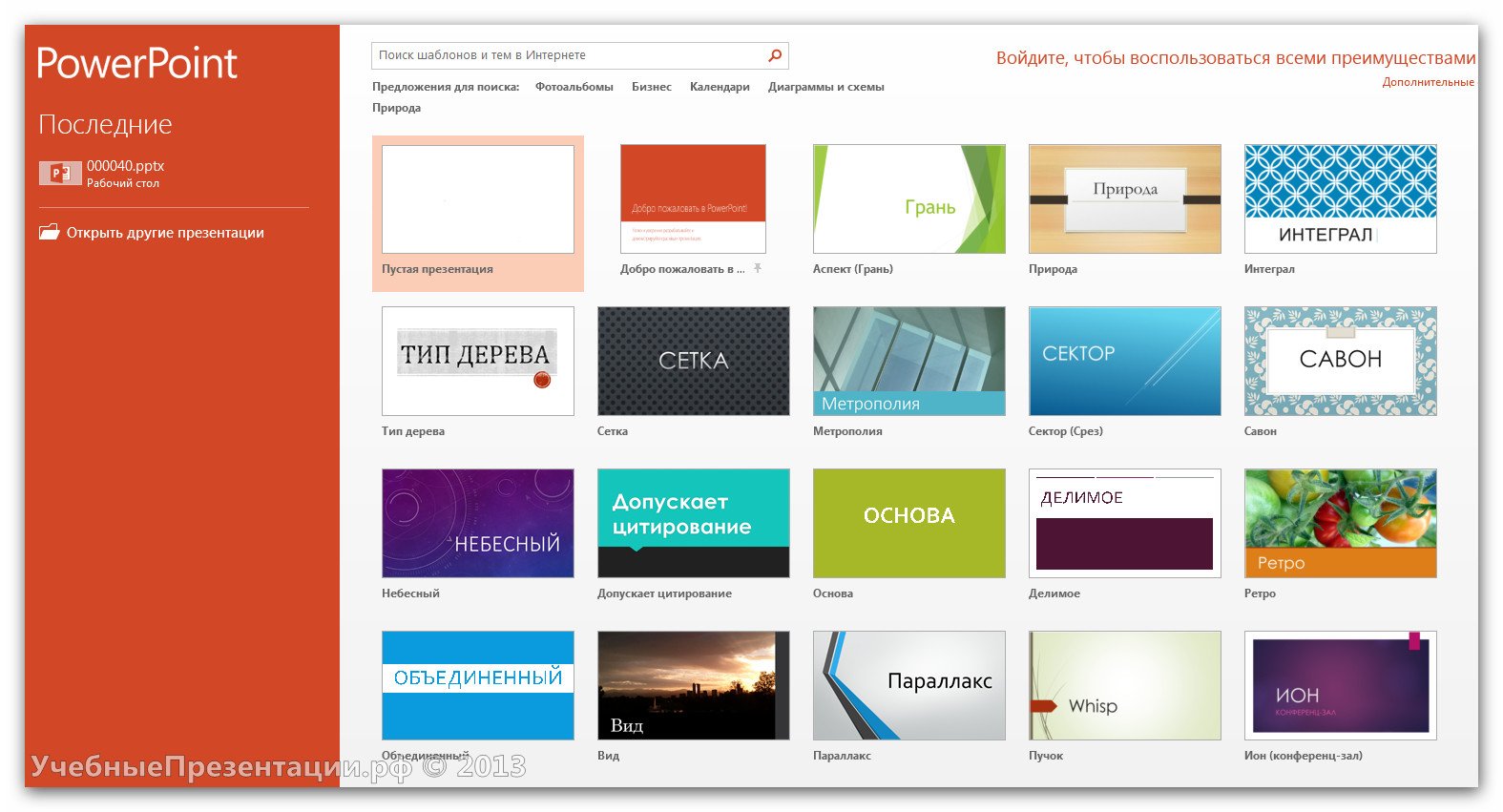The image size is (1503, 812).
Task: Select the 'Допускает цитирование' template thumbnail
Action: tap(694, 524)
